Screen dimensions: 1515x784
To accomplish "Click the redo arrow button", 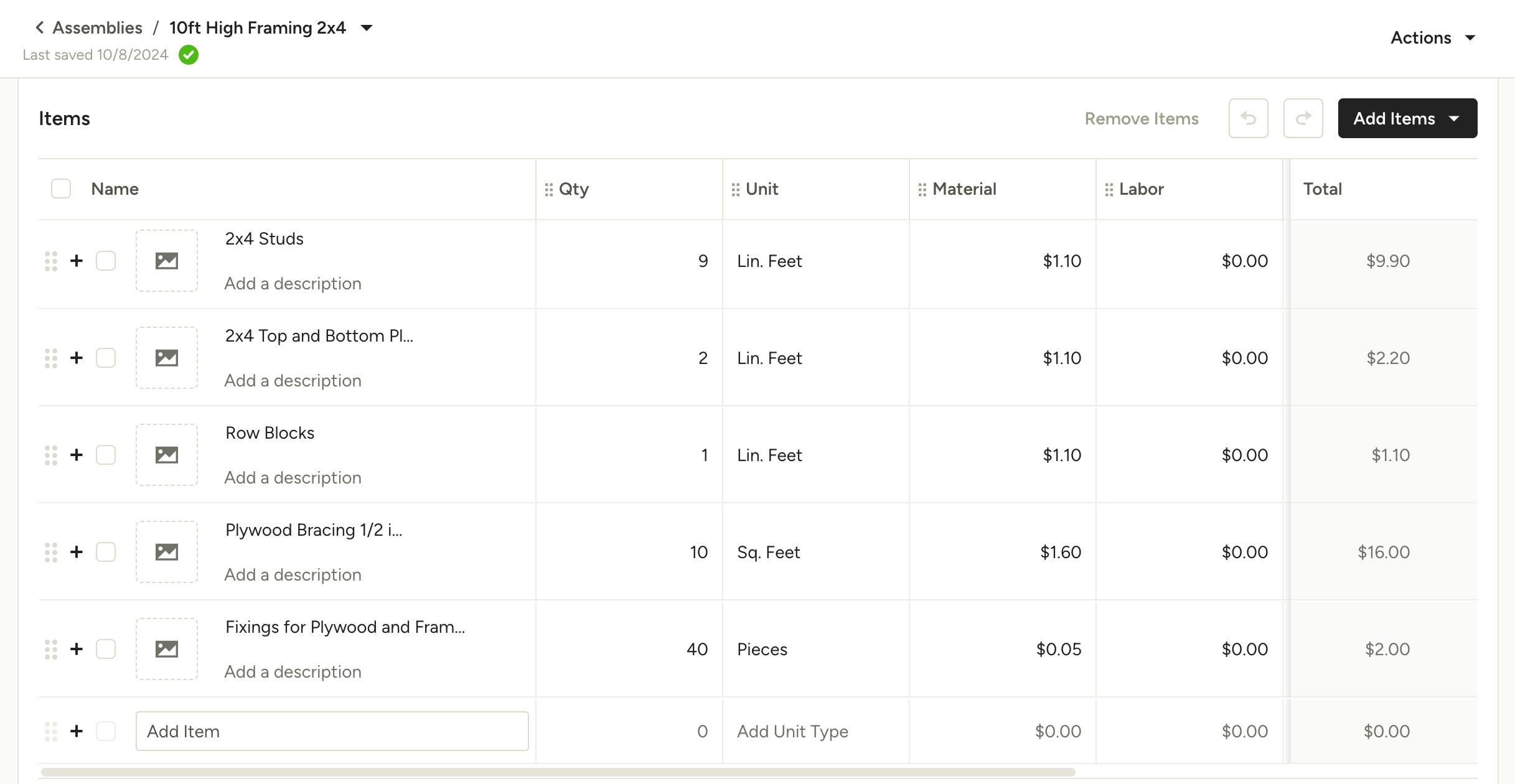I will pyautogui.click(x=1303, y=118).
